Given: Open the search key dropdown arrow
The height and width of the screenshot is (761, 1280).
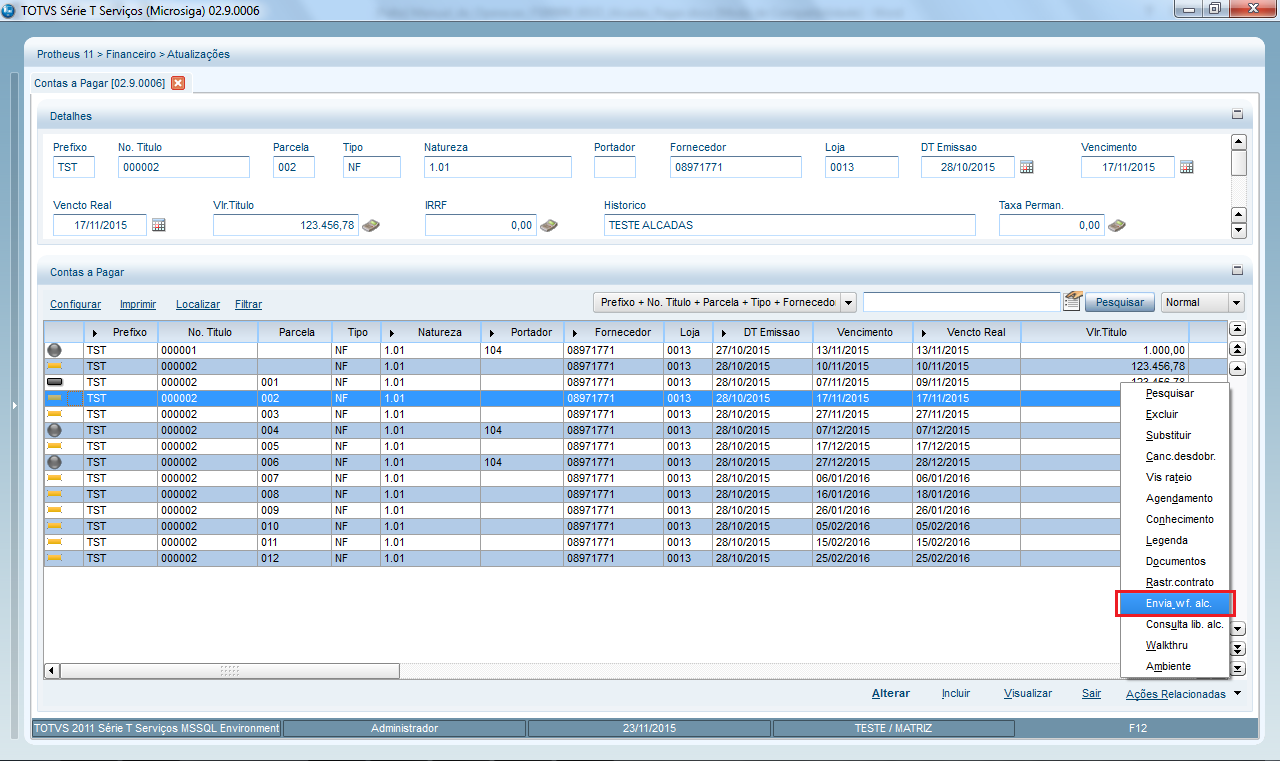Looking at the screenshot, I should click(848, 302).
